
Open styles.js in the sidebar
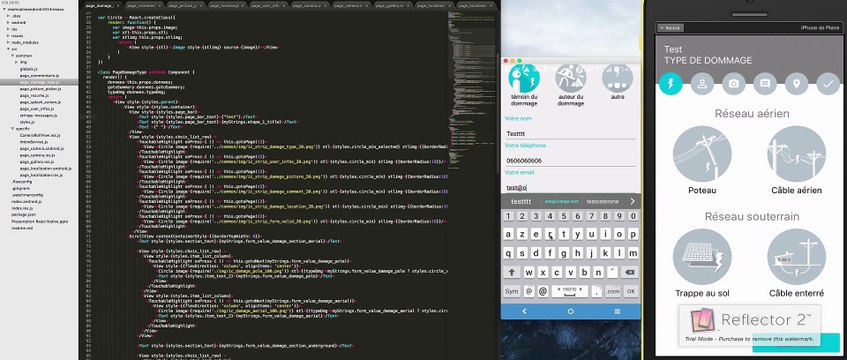click(27, 122)
